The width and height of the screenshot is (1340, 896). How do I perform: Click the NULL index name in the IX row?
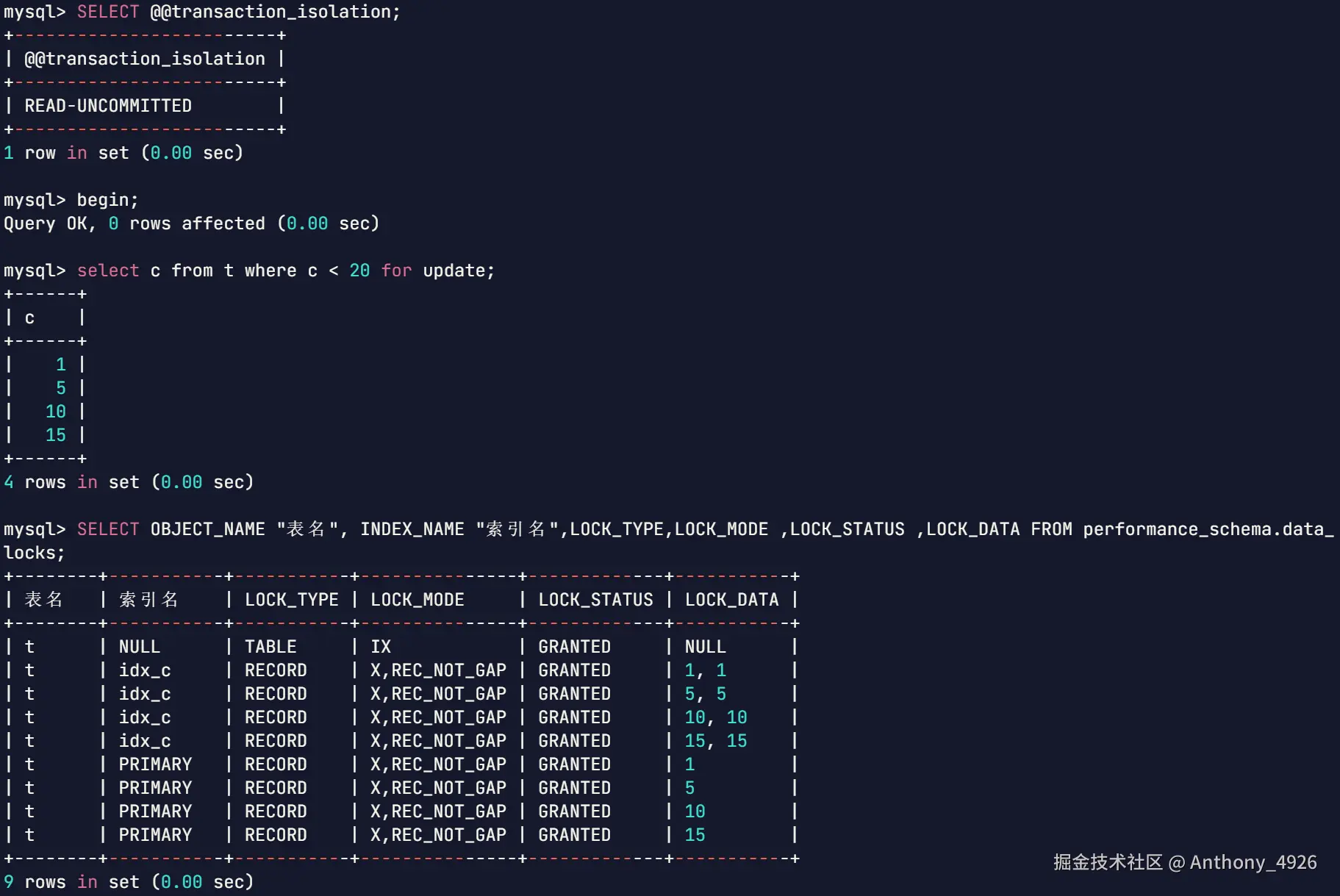[140, 647]
